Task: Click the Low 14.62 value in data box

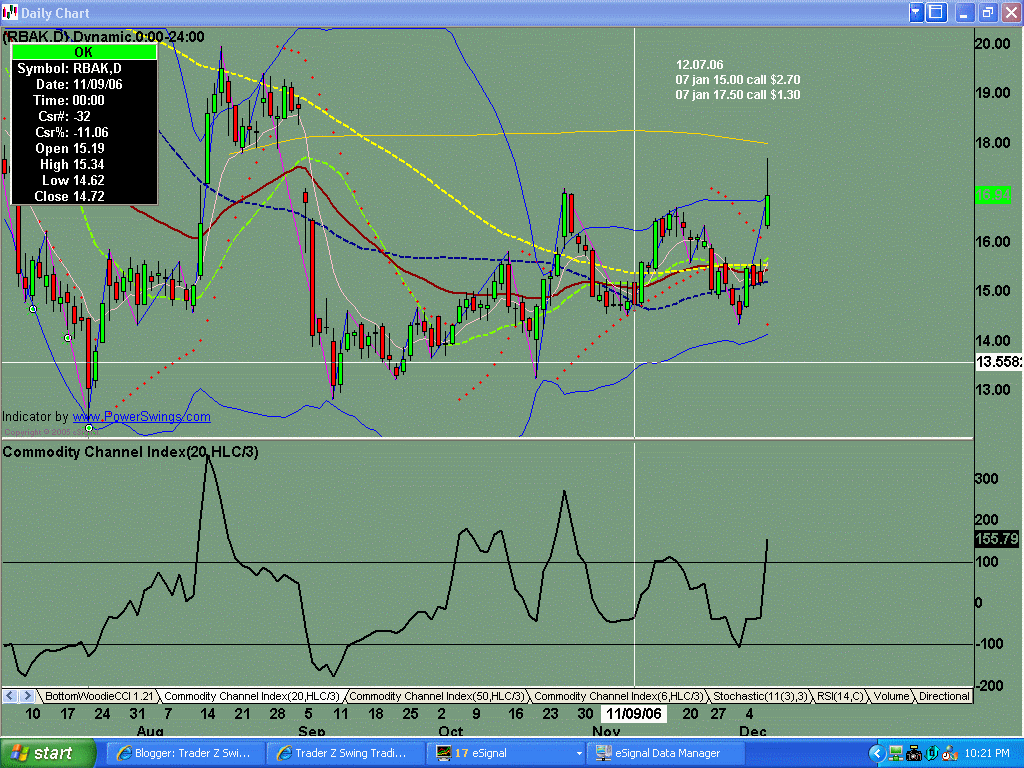Action: click(73, 180)
